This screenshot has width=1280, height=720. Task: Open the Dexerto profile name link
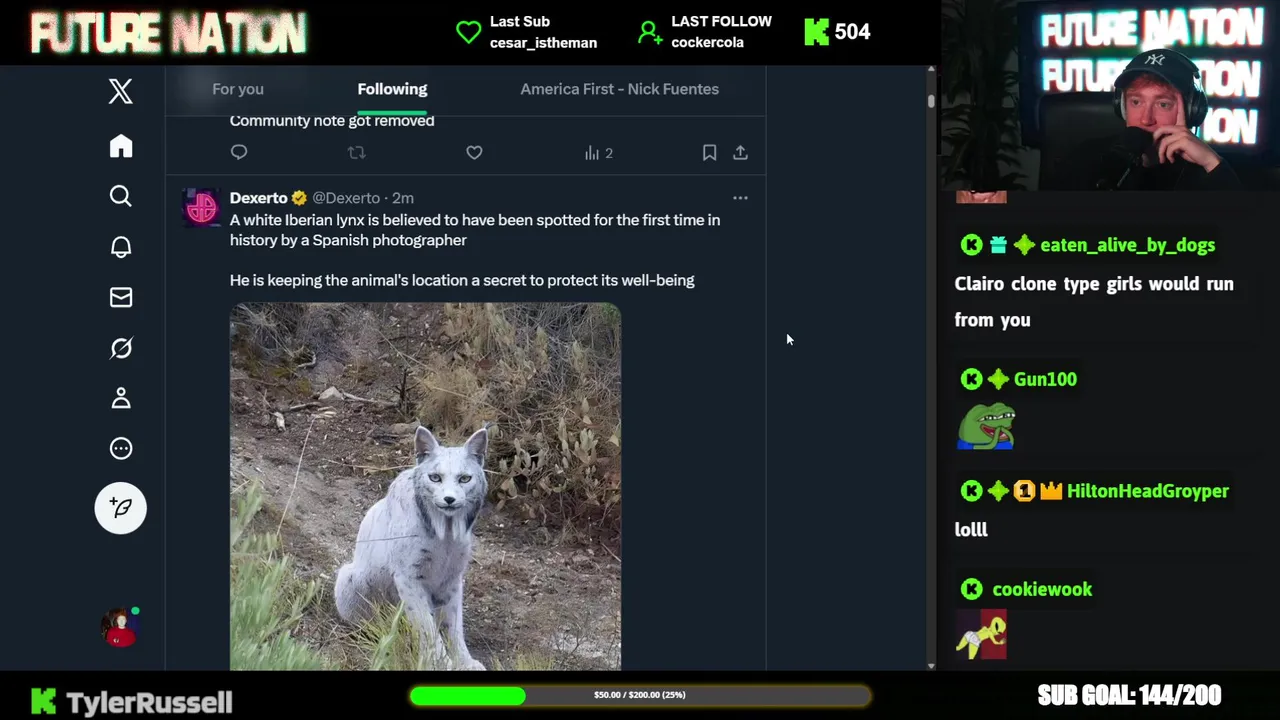[x=259, y=198]
